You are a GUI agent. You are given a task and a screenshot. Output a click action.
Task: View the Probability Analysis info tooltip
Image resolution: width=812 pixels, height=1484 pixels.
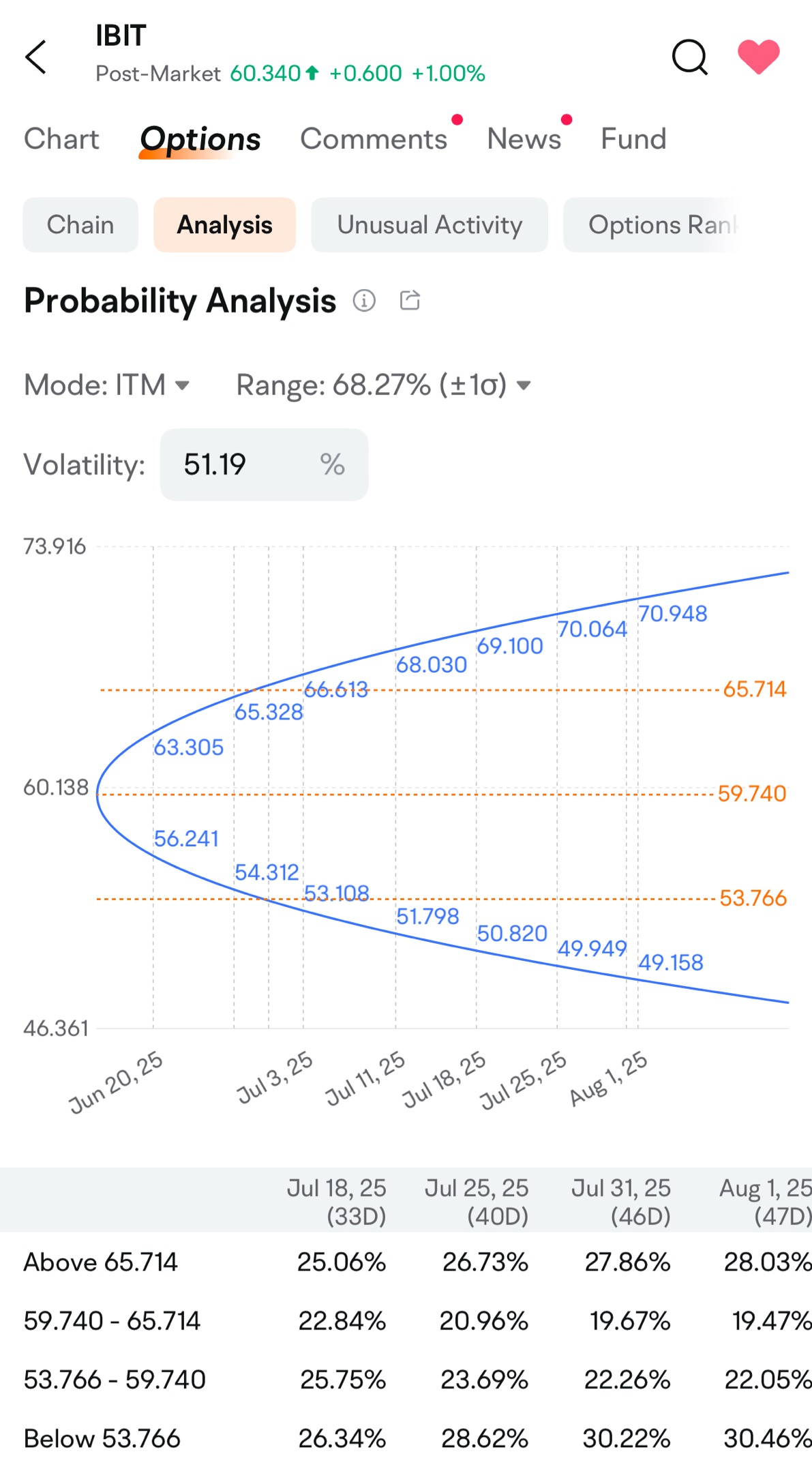[365, 300]
